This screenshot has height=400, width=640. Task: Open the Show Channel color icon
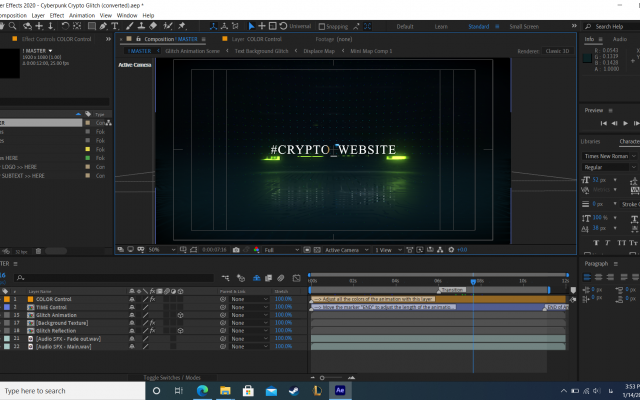(256, 250)
